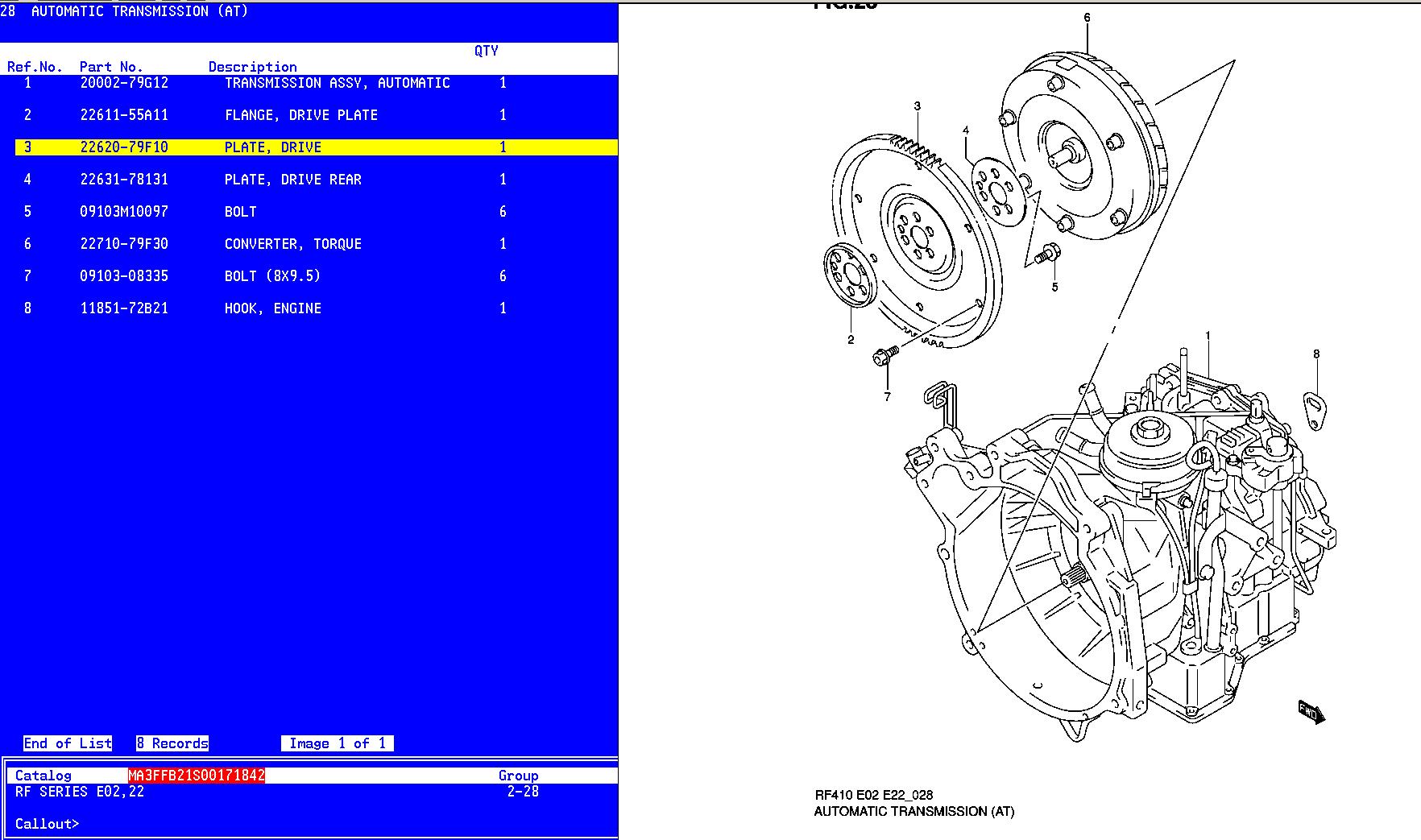The image size is (1421, 840).
Task: Click the End of List label
Action: pyautogui.click(x=68, y=743)
